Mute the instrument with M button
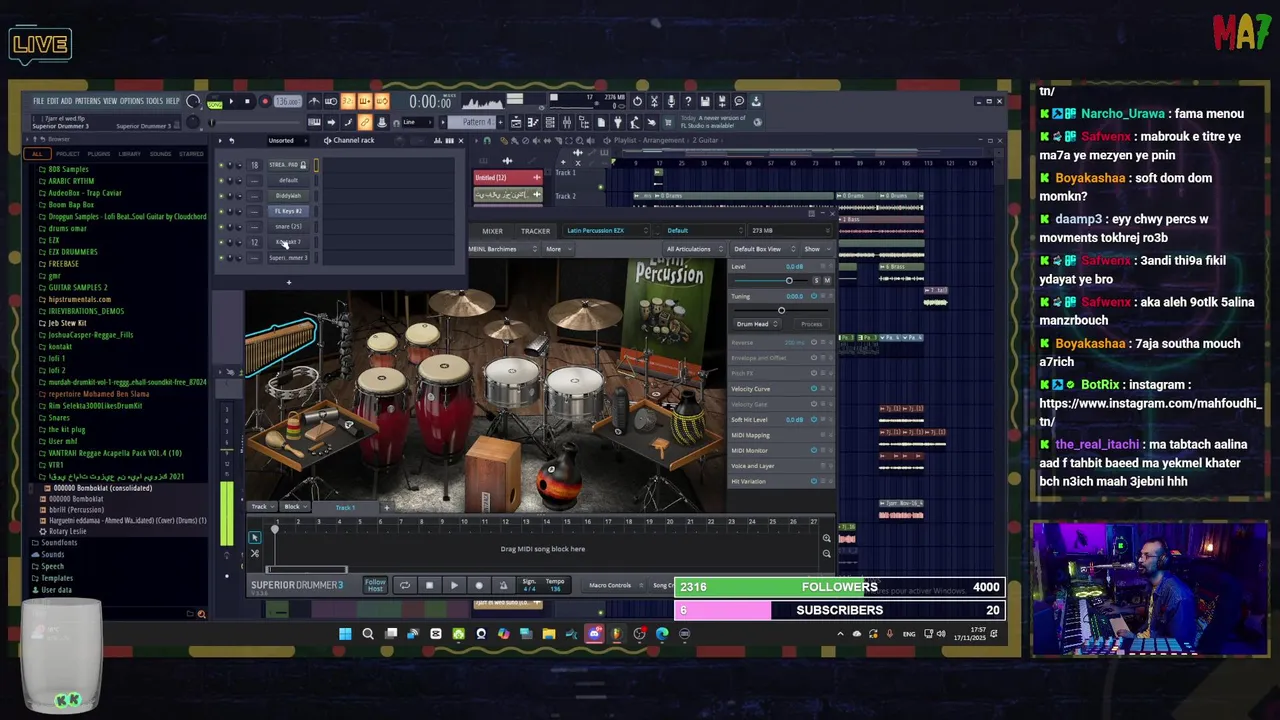Screen dimensions: 1280x720 point(827,281)
